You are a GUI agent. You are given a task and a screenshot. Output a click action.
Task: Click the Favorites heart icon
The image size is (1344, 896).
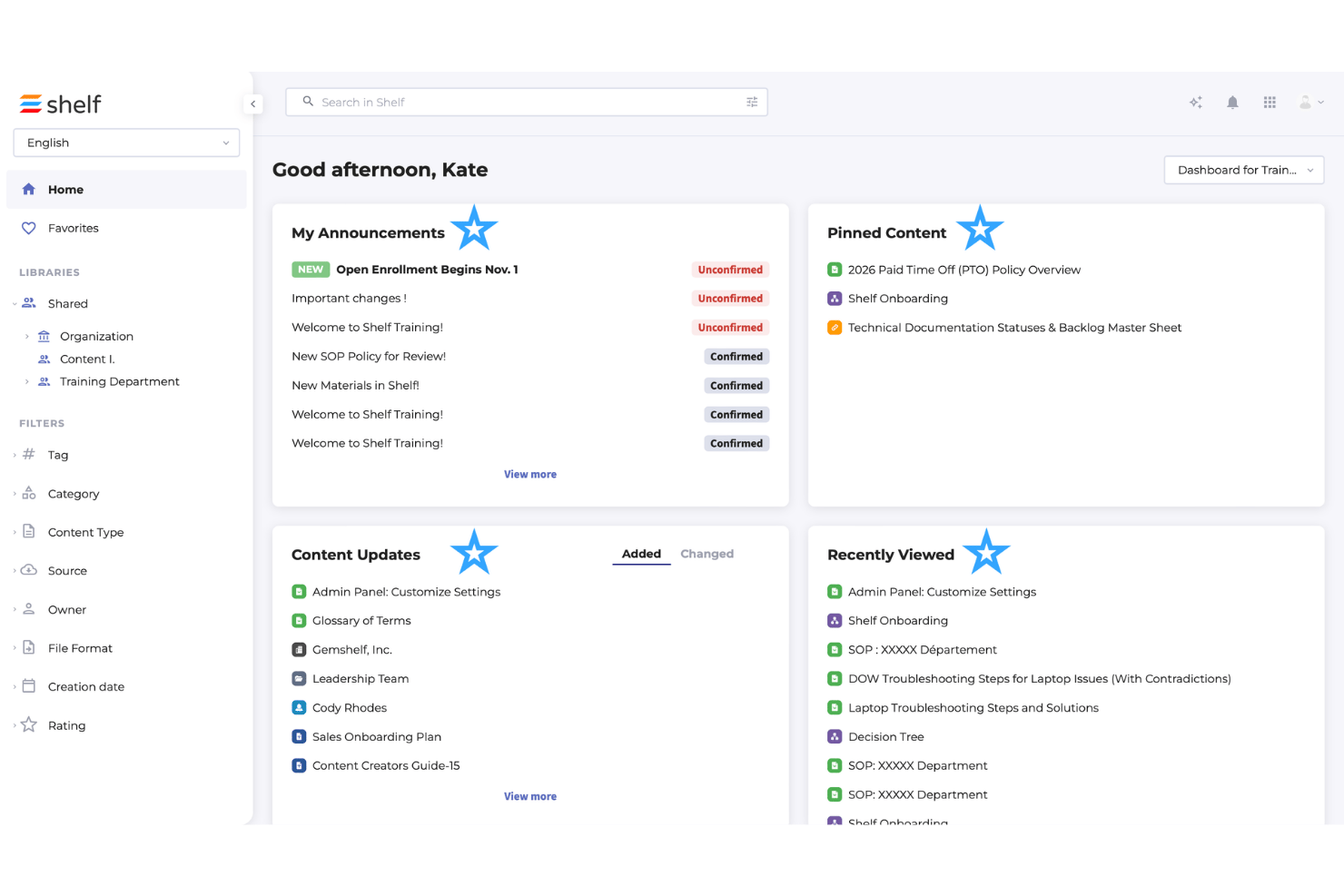[29, 229]
